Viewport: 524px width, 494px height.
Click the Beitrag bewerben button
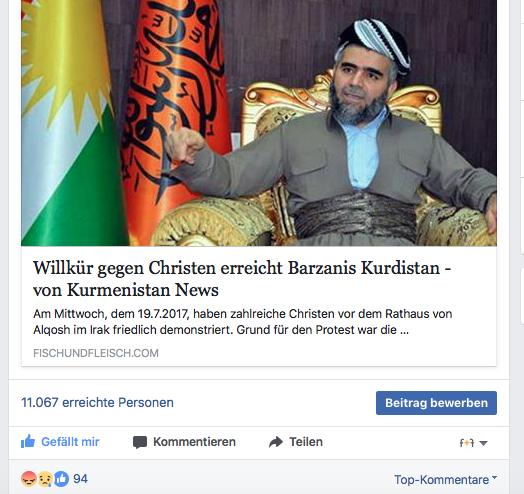pos(436,403)
